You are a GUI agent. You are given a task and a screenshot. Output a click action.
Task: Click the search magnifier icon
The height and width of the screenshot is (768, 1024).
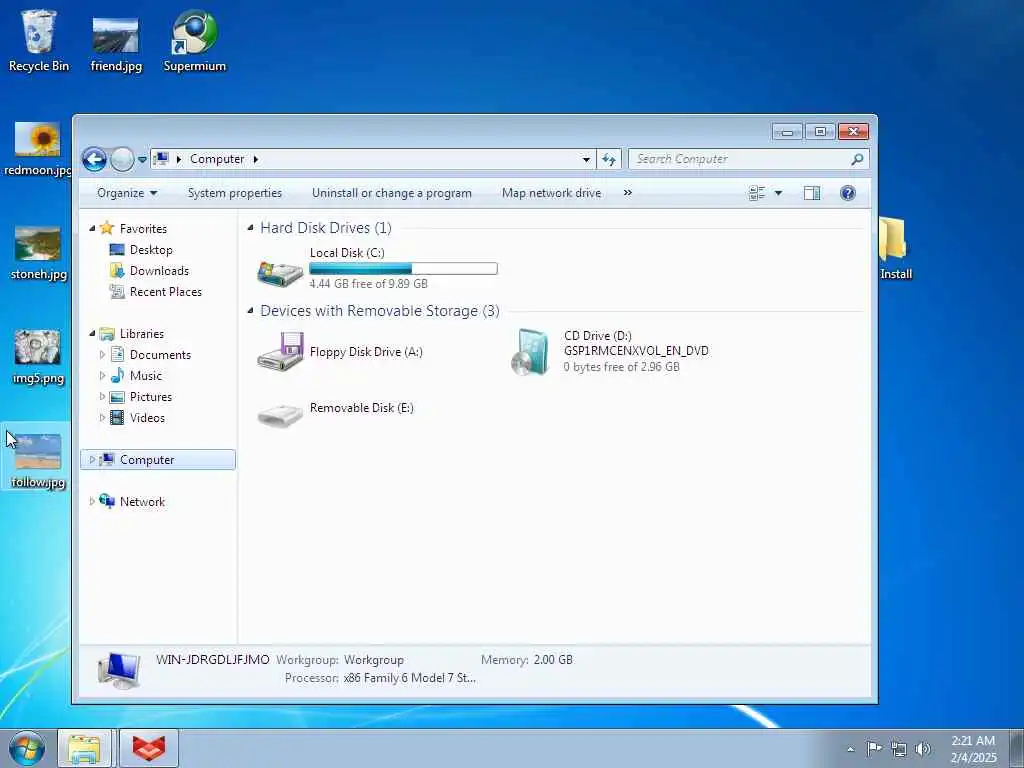click(857, 159)
